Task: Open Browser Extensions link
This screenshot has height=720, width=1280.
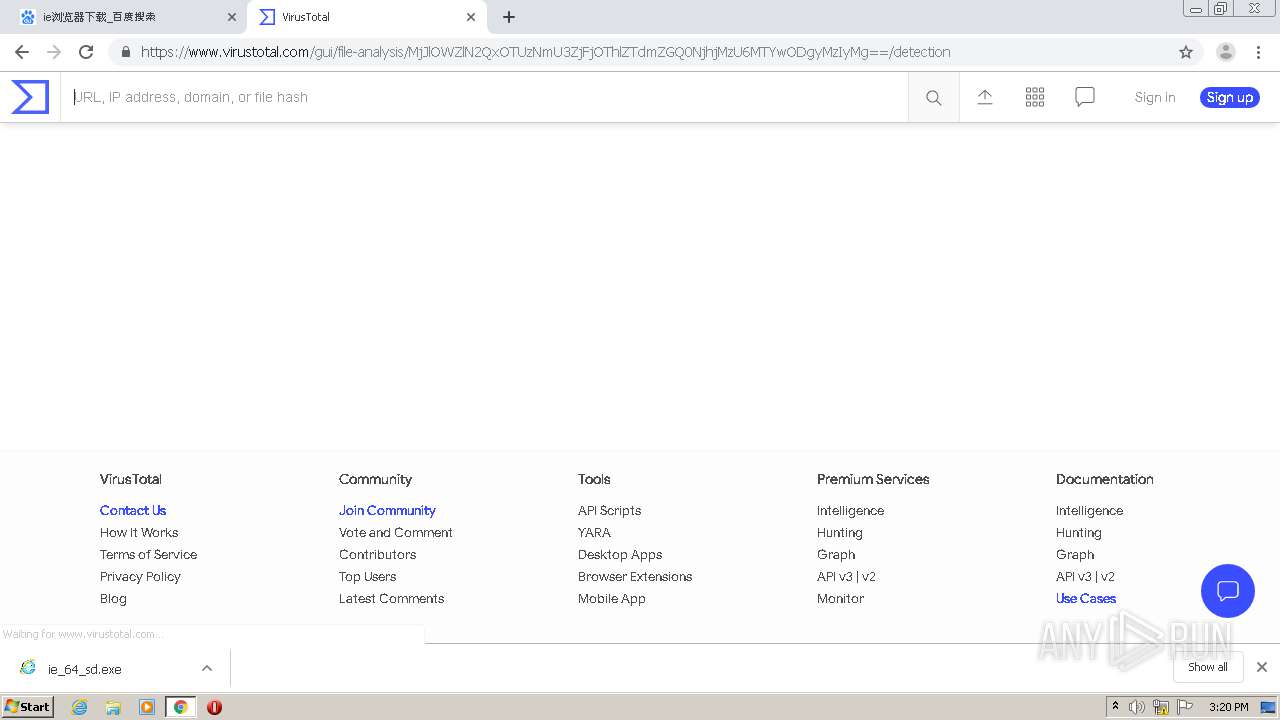Action: click(x=635, y=576)
